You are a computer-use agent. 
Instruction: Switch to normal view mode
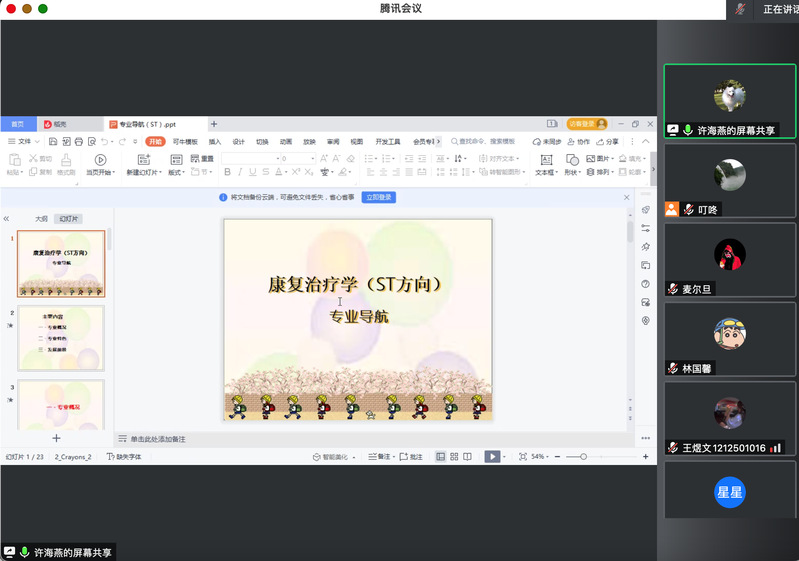pos(441,456)
